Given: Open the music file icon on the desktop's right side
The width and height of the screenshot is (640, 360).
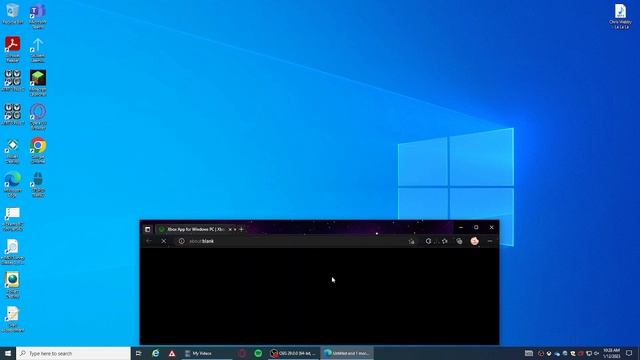Looking at the screenshot, I should [x=620, y=16].
